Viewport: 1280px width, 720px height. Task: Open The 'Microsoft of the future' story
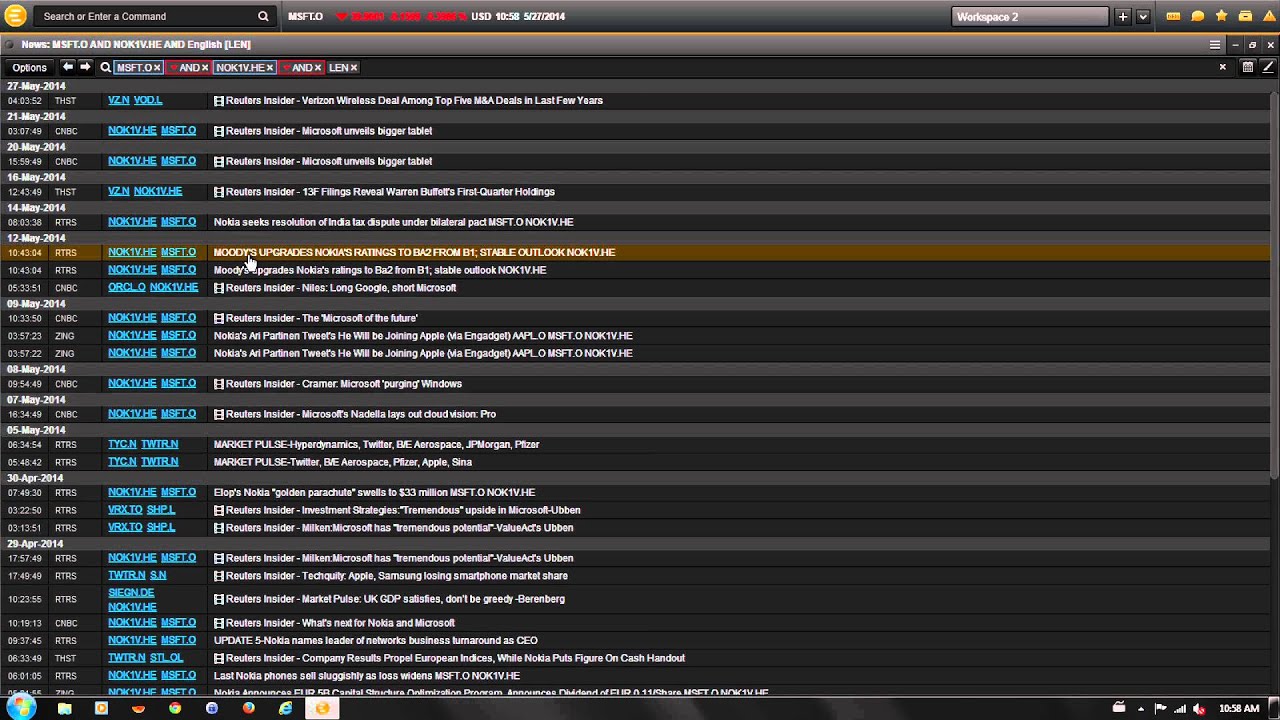(322, 318)
